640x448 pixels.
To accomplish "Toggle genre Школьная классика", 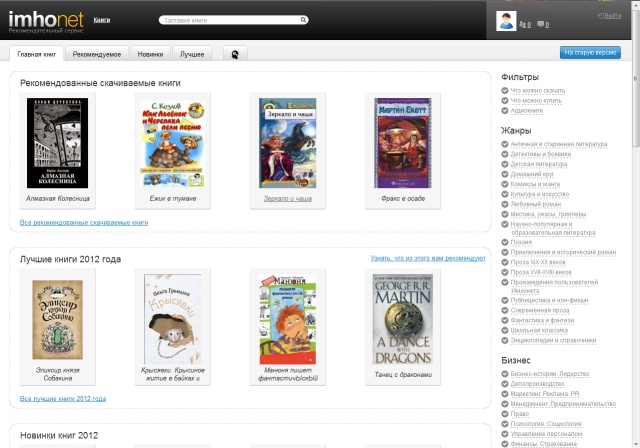I will [x=535, y=330].
